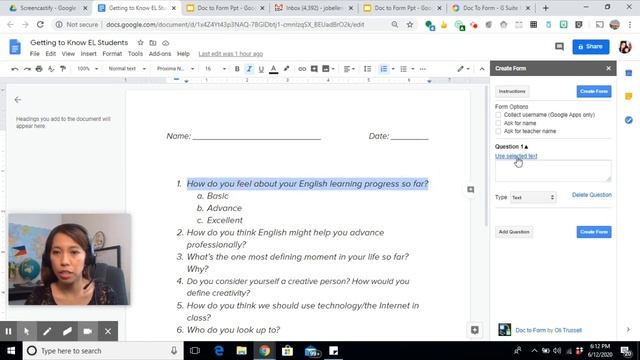
Task: Open the More toolbar options ellipsis
Action: pyautogui.click(x=423, y=69)
